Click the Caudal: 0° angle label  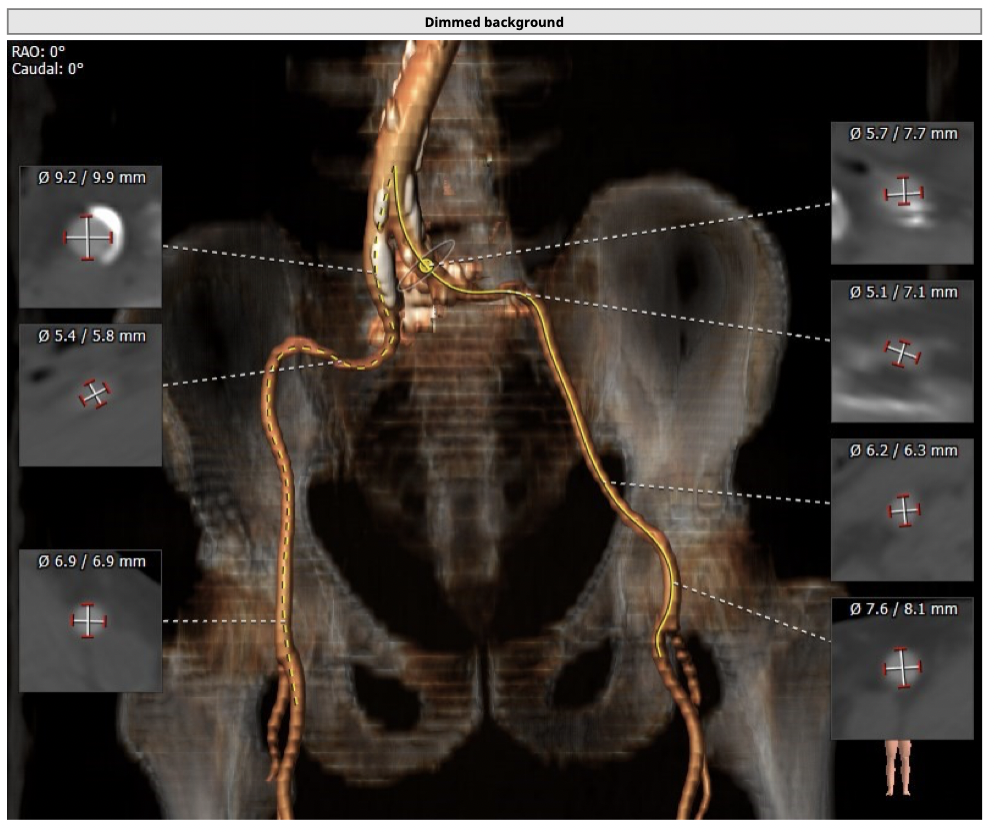[47, 69]
